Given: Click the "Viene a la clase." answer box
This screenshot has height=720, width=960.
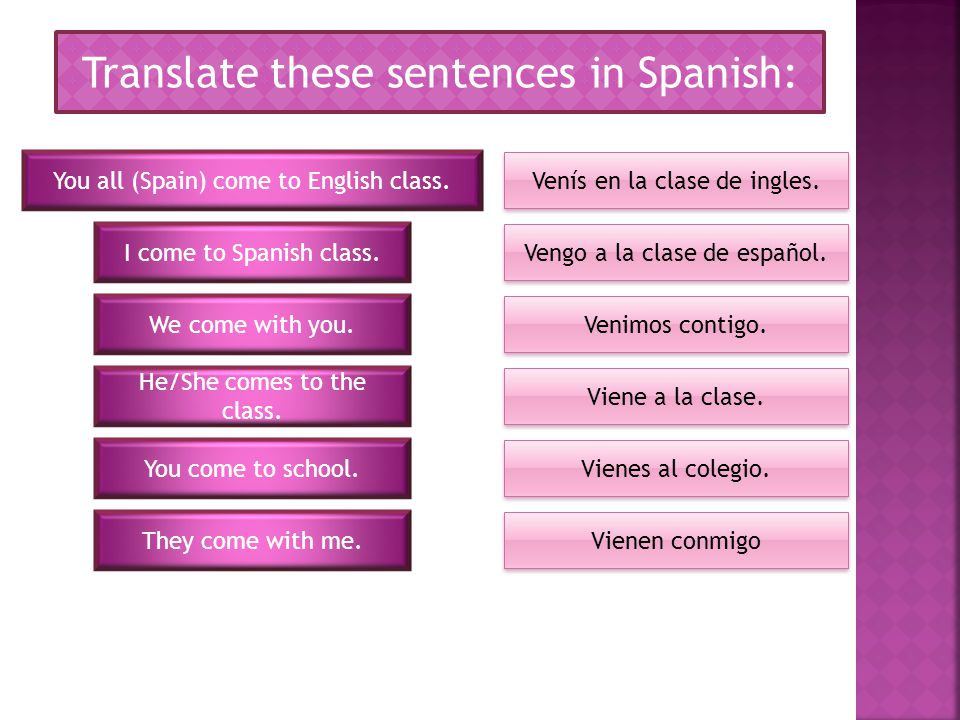Looking at the screenshot, I should [676, 396].
